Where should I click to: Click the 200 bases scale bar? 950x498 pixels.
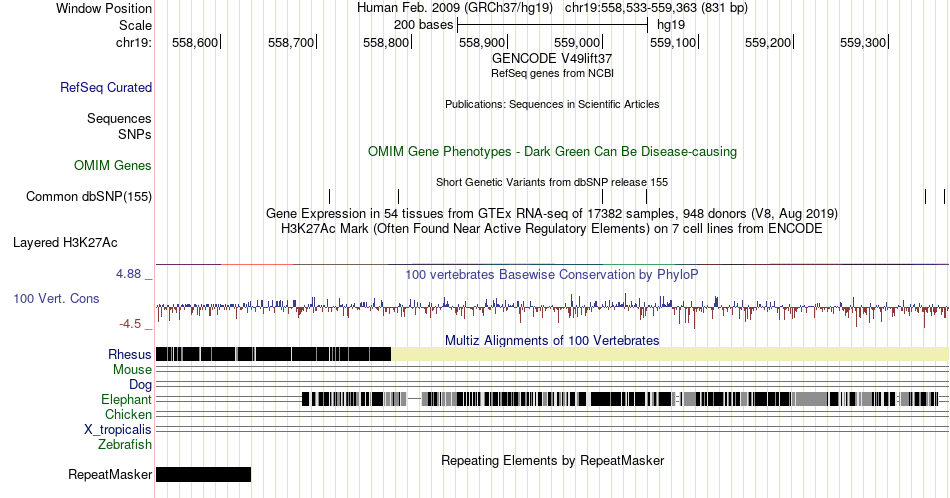point(553,25)
